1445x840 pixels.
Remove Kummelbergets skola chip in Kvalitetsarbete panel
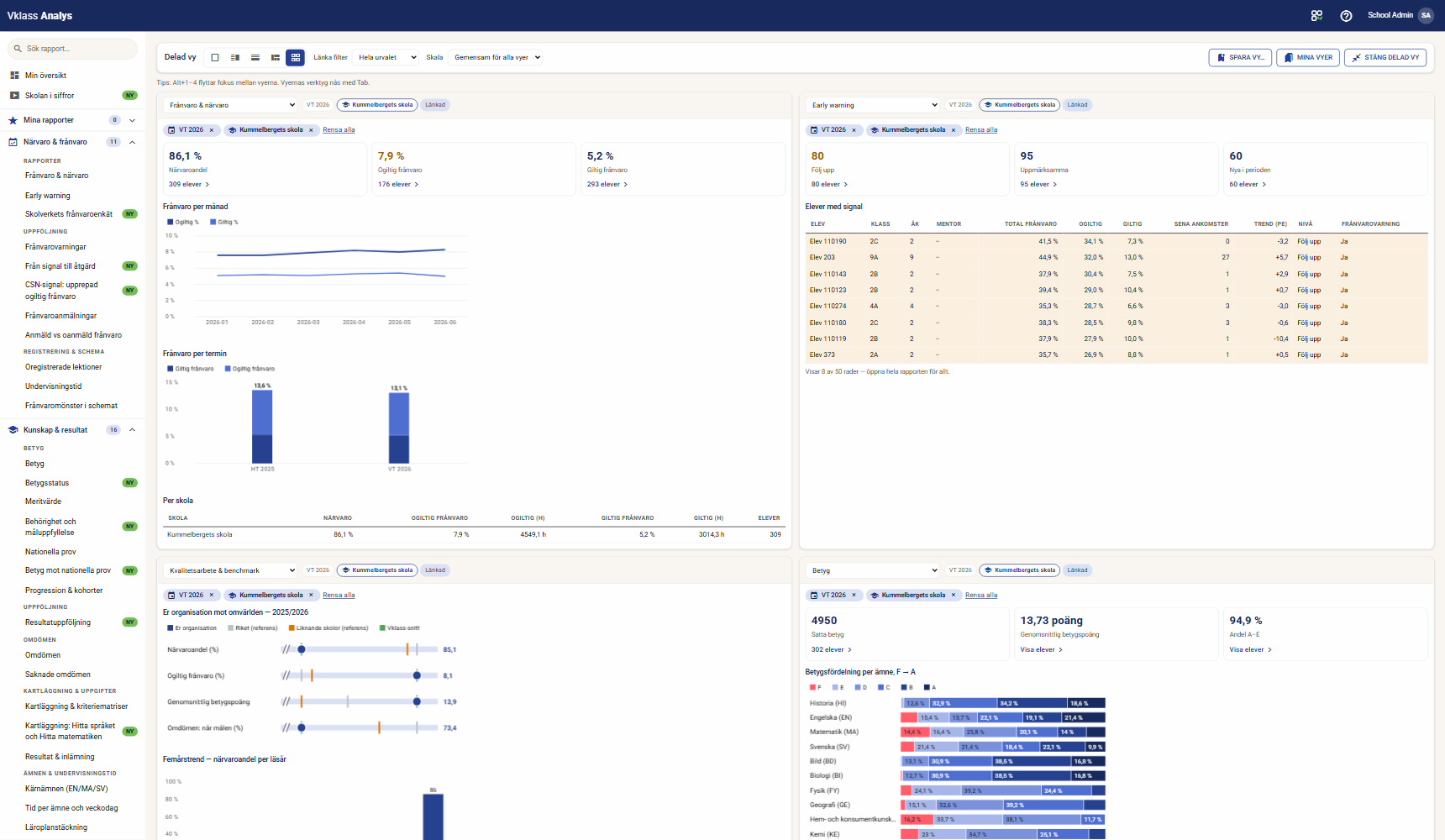(x=311, y=595)
